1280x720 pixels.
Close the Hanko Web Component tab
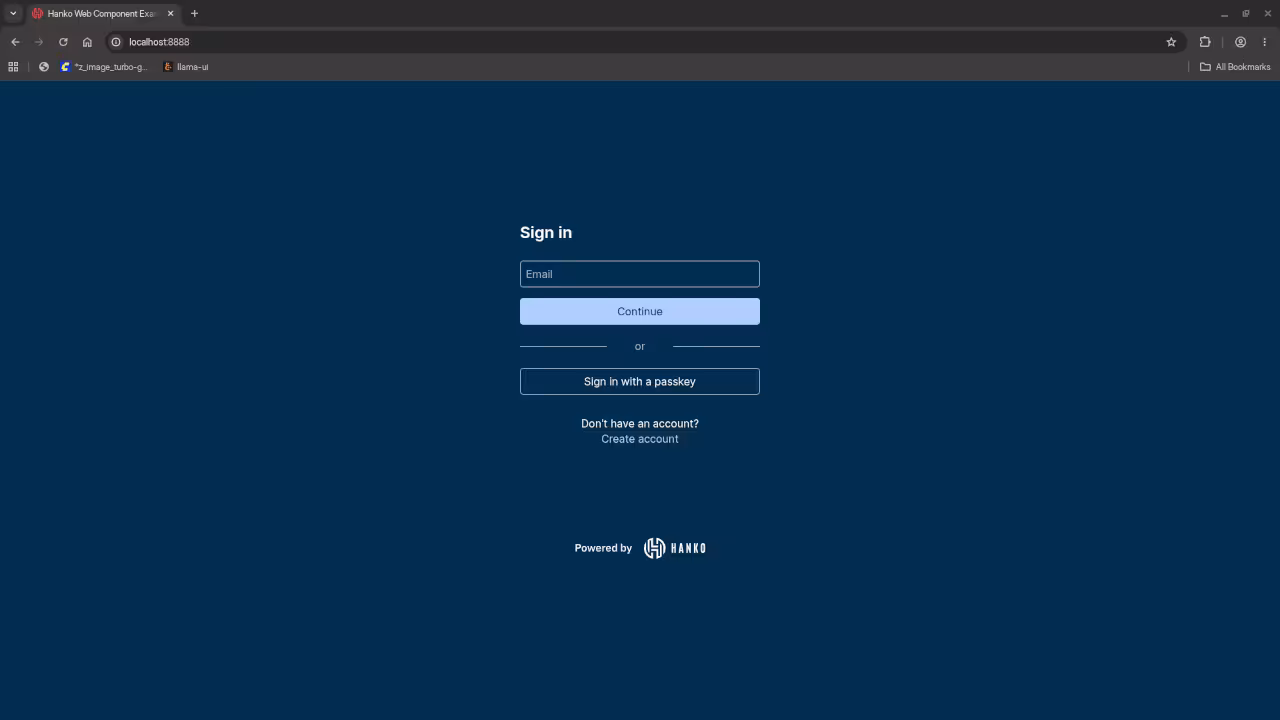point(170,14)
